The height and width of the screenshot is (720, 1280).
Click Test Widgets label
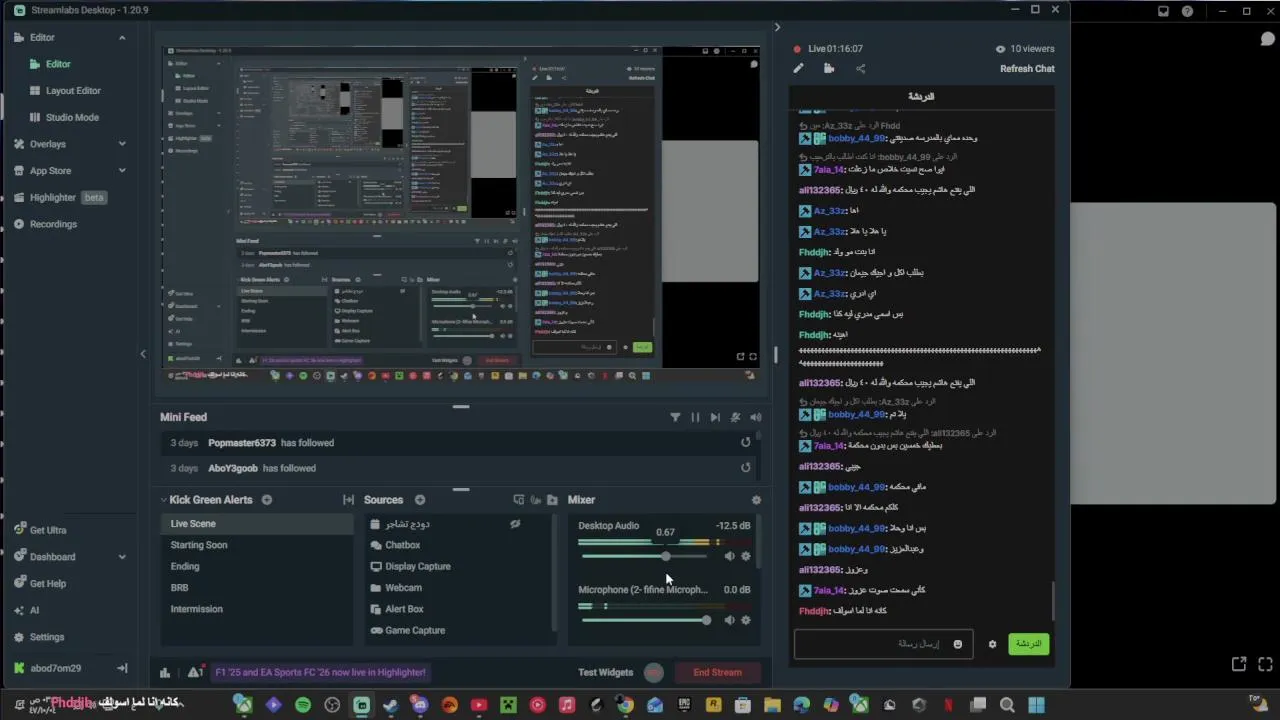[x=605, y=672]
